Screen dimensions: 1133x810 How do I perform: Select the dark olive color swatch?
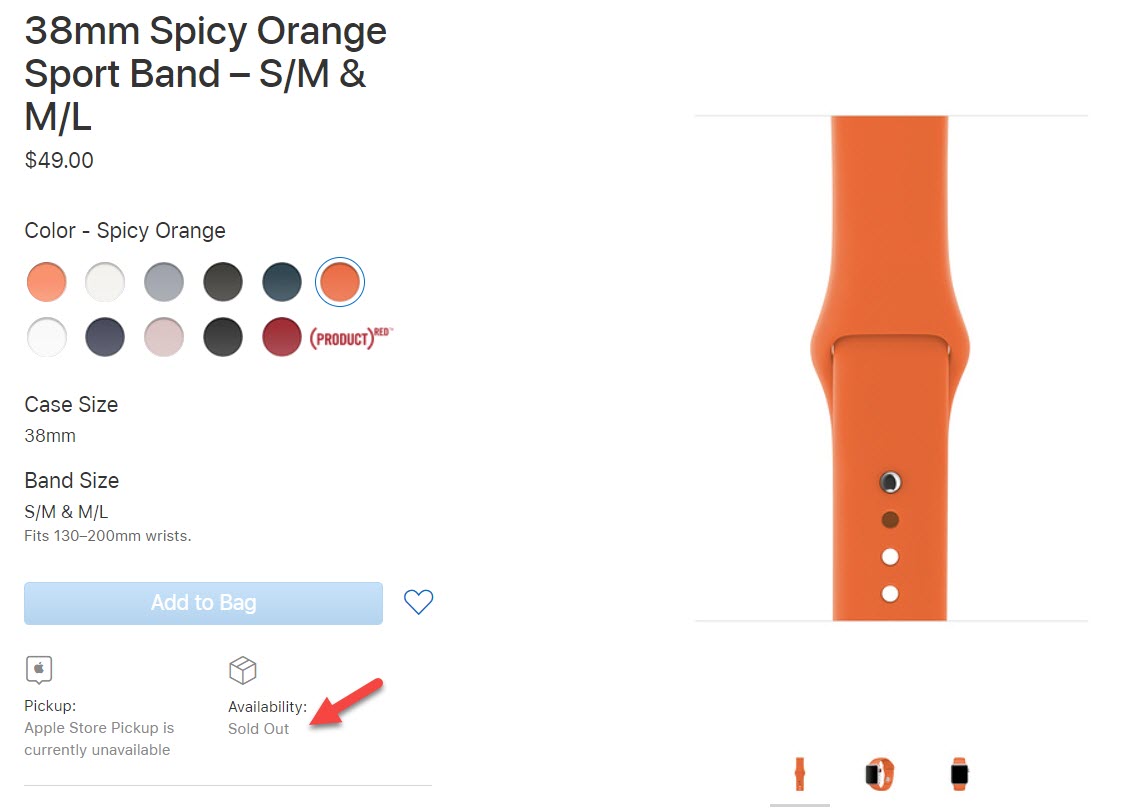click(223, 281)
